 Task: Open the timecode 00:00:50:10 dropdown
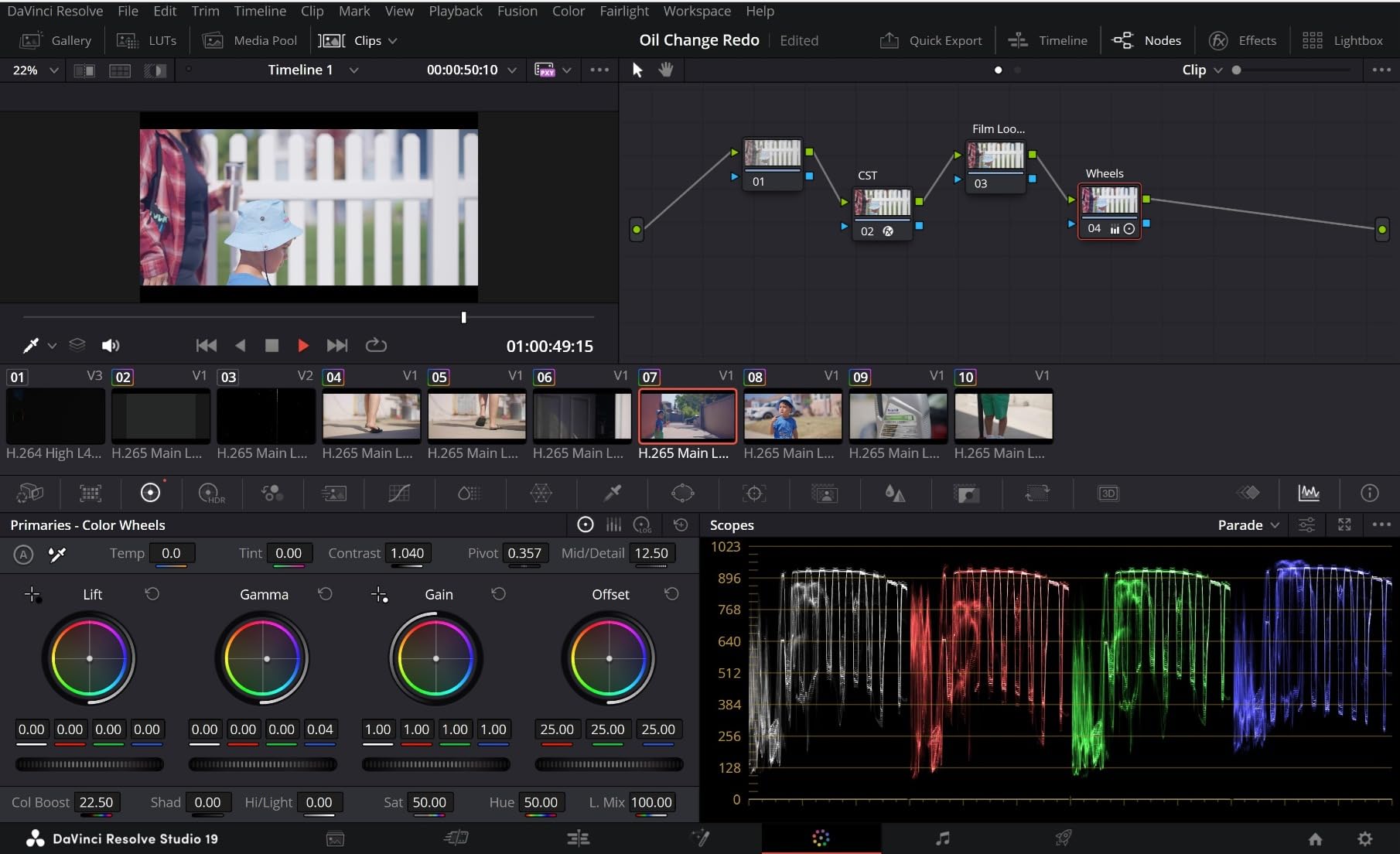472,70
